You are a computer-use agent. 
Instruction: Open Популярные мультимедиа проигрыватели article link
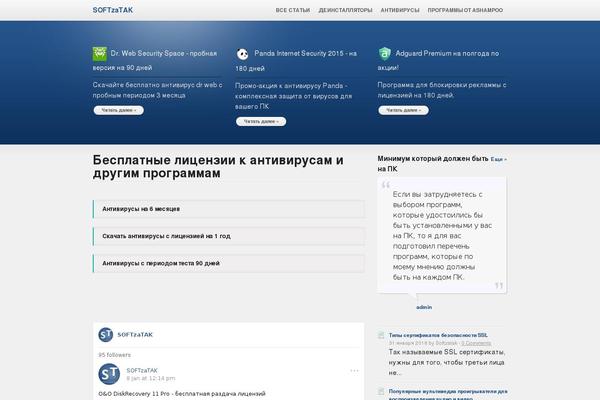click(448, 394)
